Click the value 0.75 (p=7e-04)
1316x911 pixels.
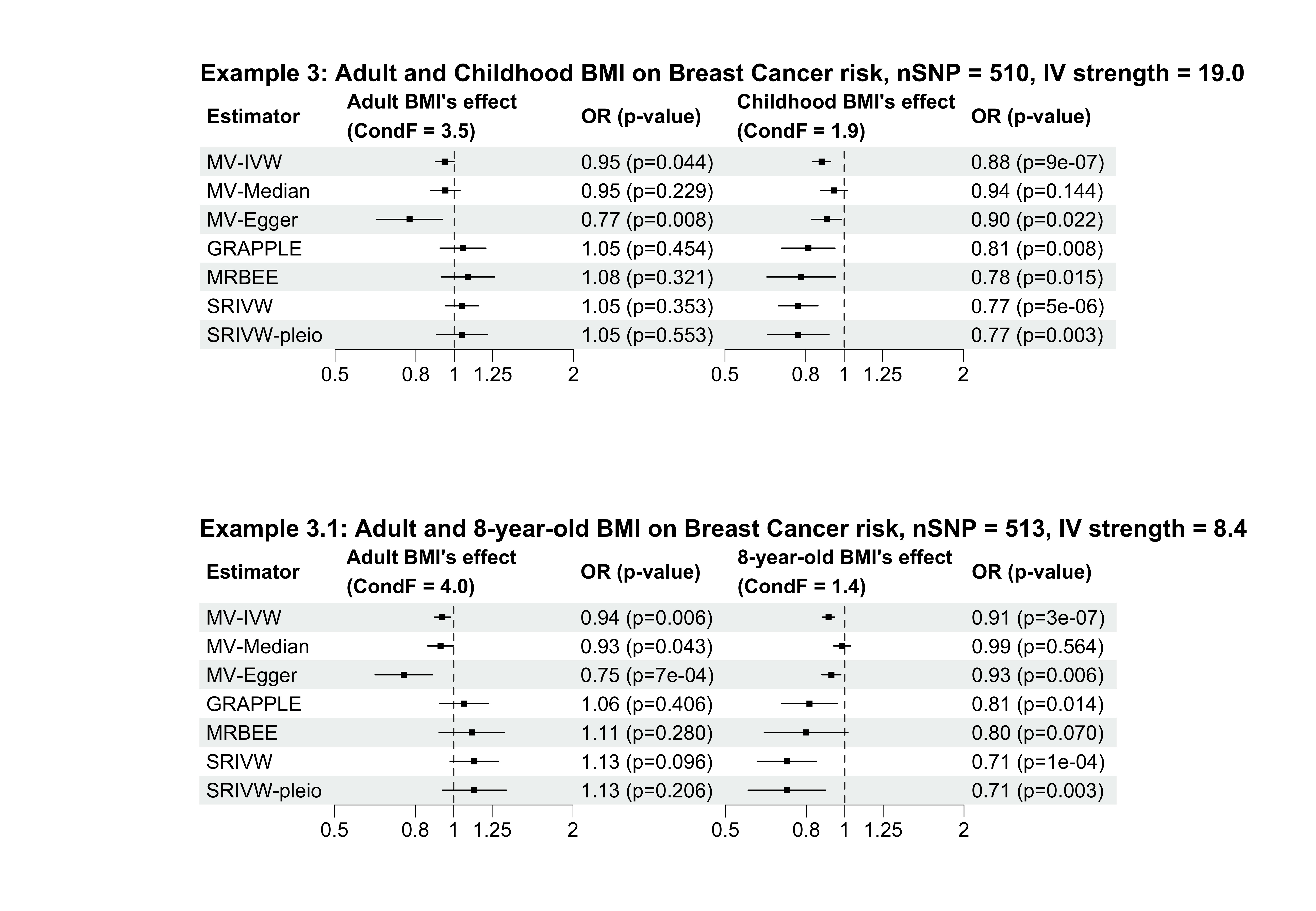coord(647,676)
